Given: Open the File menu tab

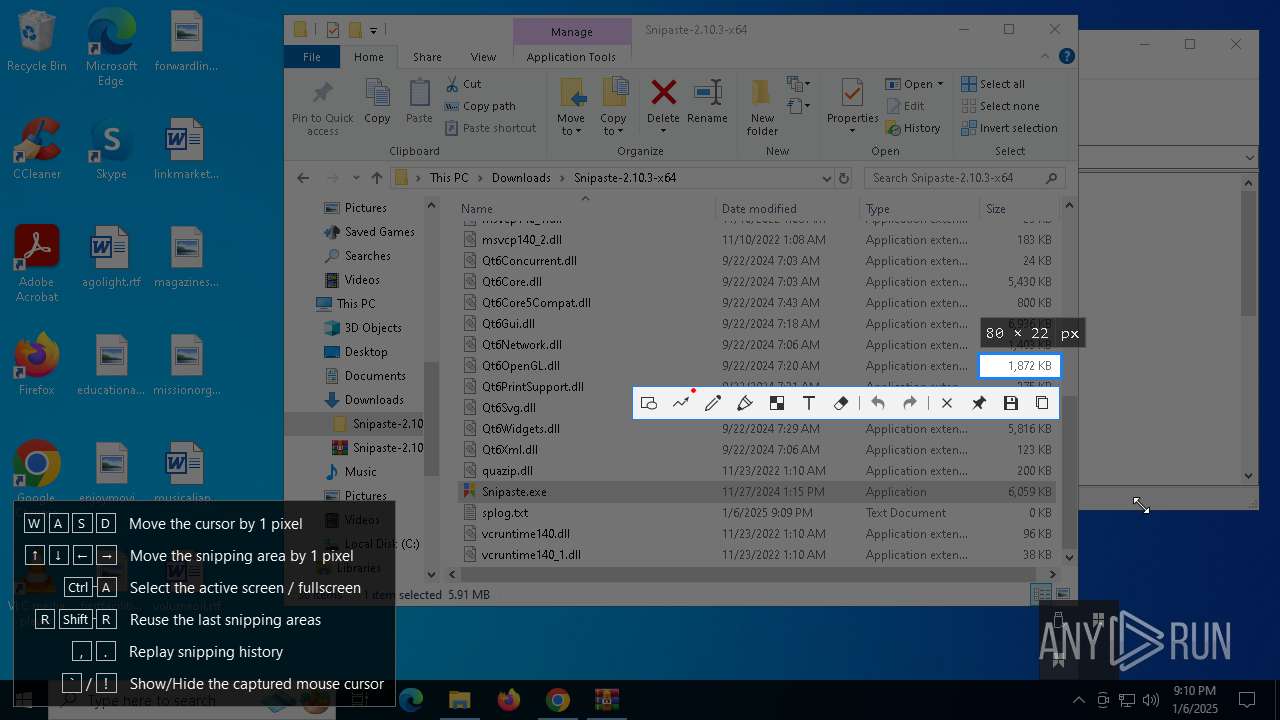Looking at the screenshot, I should [312, 57].
